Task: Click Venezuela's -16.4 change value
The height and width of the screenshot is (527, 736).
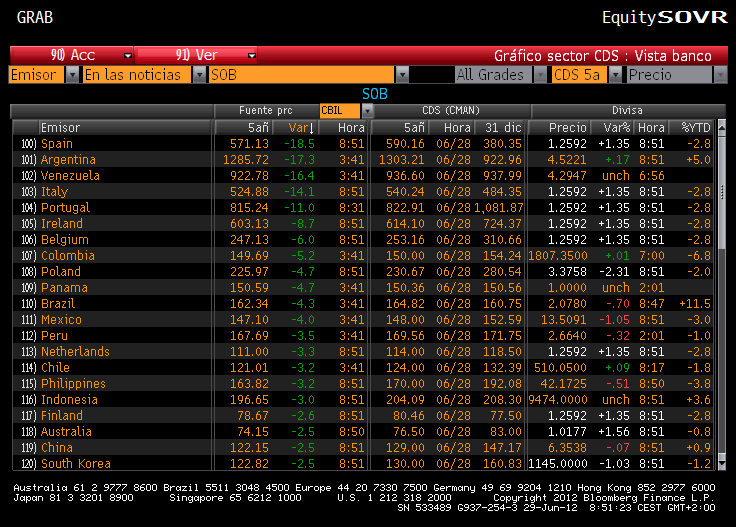Action: pyautogui.click(x=299, y=176)
